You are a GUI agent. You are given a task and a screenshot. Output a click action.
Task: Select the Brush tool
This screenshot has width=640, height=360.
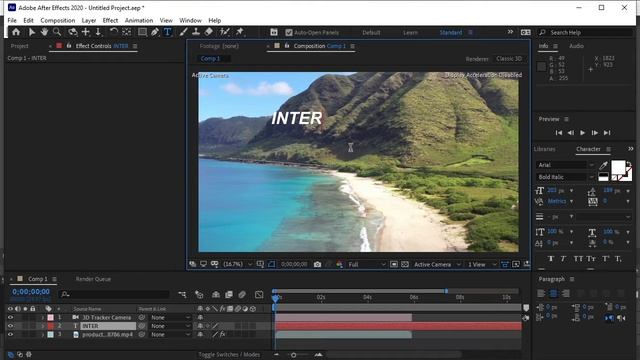(x=184, y=32)
